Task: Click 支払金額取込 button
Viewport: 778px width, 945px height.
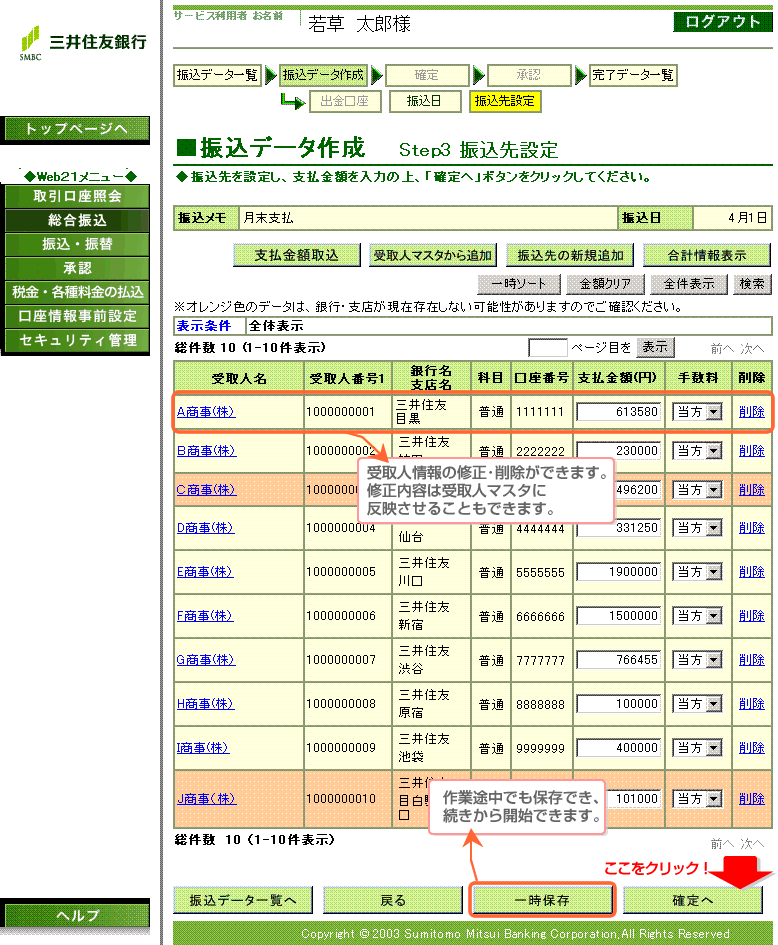Action: pos(296,256)
